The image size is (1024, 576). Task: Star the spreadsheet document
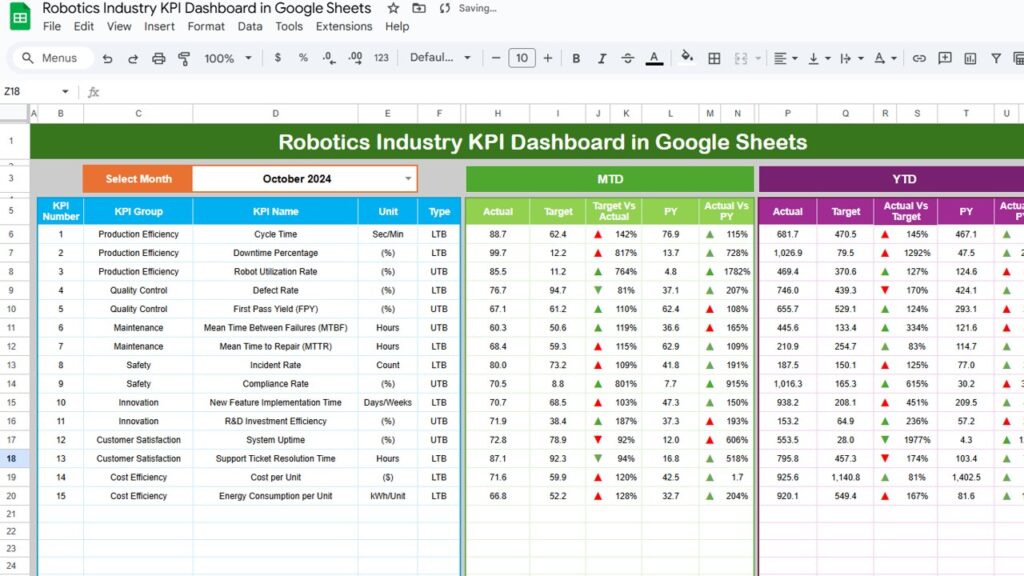(x=393, y=8)
